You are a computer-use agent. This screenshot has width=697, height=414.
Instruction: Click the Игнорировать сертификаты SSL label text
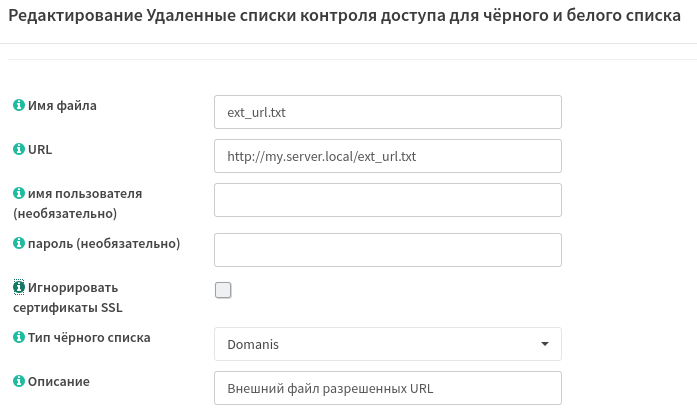[68, 297]
